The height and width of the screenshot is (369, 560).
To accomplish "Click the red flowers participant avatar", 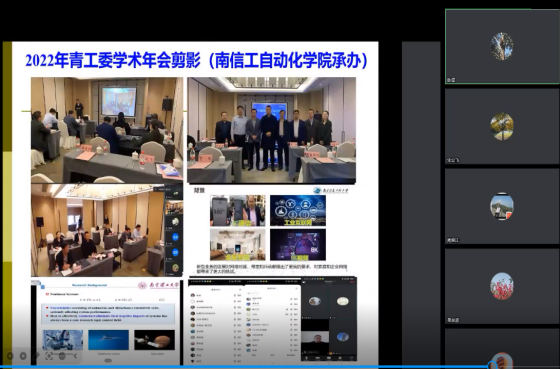I will (501, 286).
